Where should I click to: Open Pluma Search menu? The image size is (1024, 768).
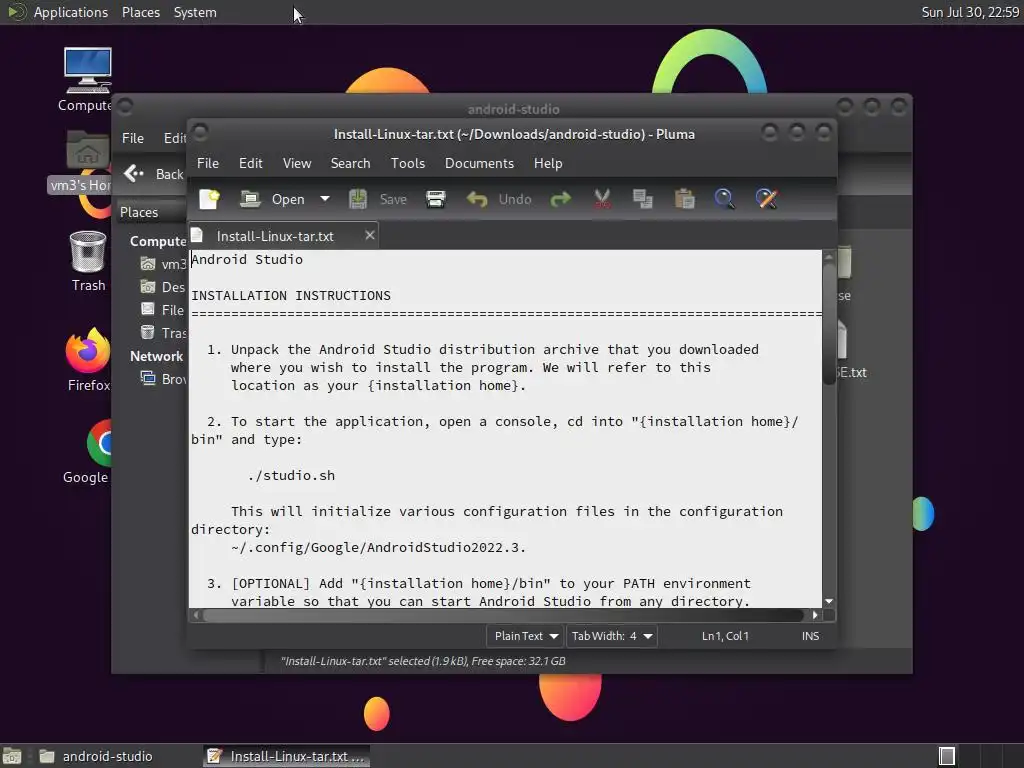tap(350, 163)
